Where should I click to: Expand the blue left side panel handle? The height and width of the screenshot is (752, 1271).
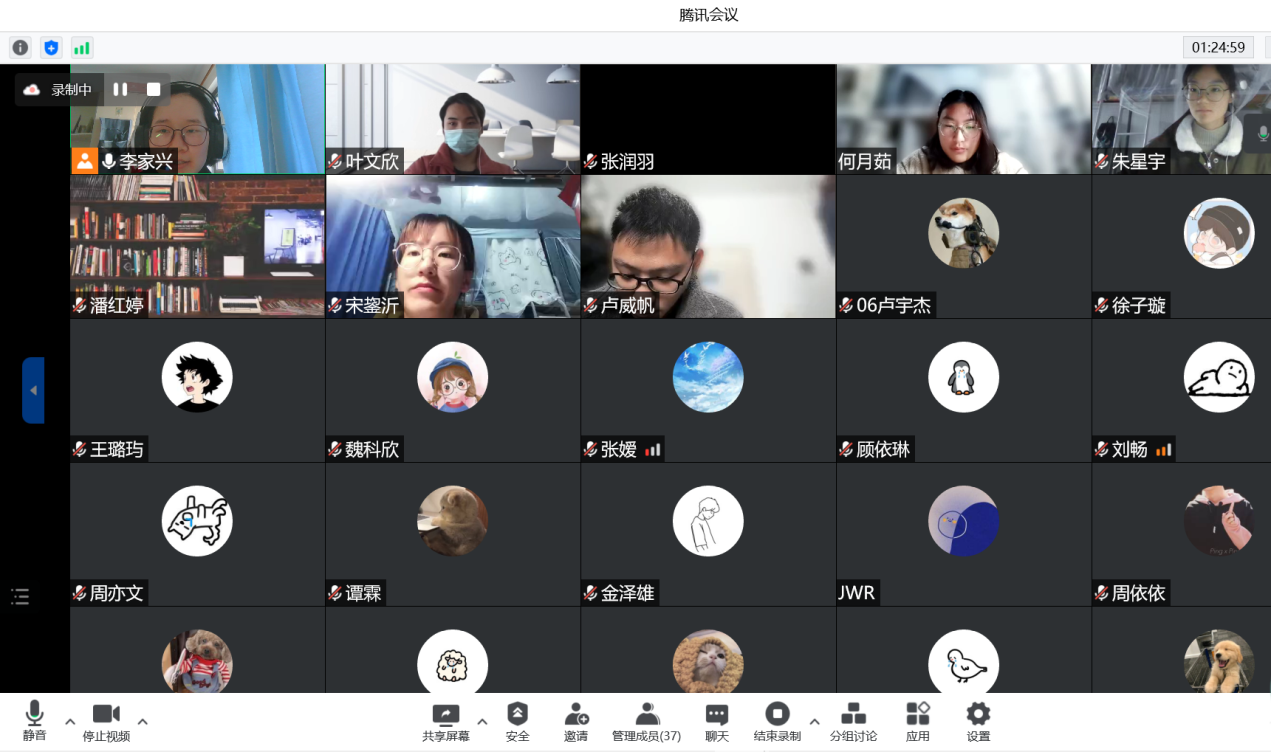tap(33, 390)
